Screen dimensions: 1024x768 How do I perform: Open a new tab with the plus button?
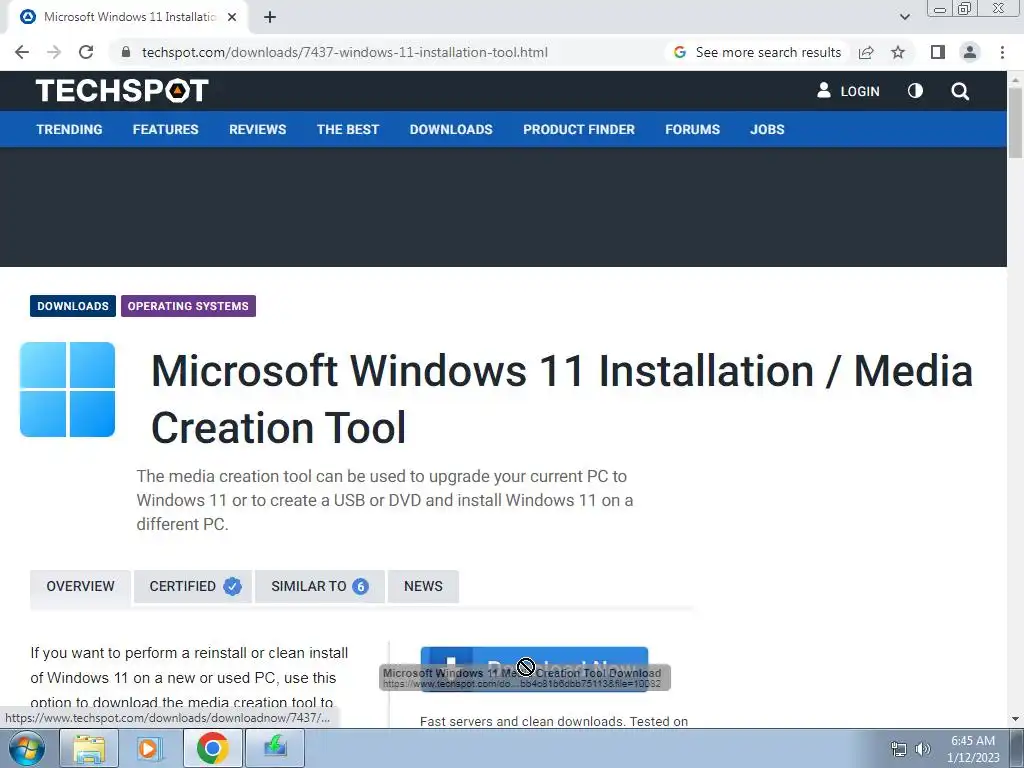(270, 18)
